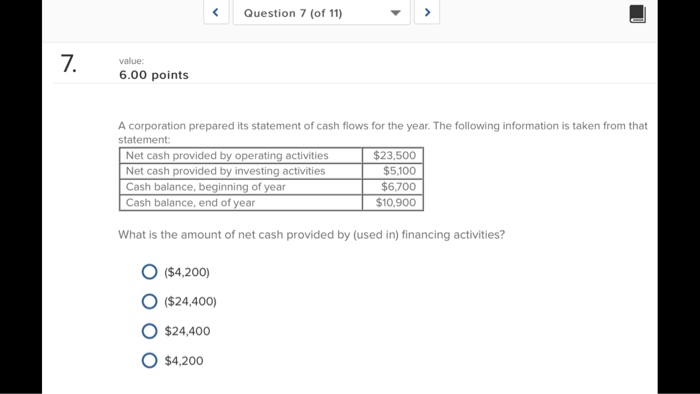Viewport: 700px width, 394px height.
Task: Open the eBook reference icon
Action: tap(638, 14)
